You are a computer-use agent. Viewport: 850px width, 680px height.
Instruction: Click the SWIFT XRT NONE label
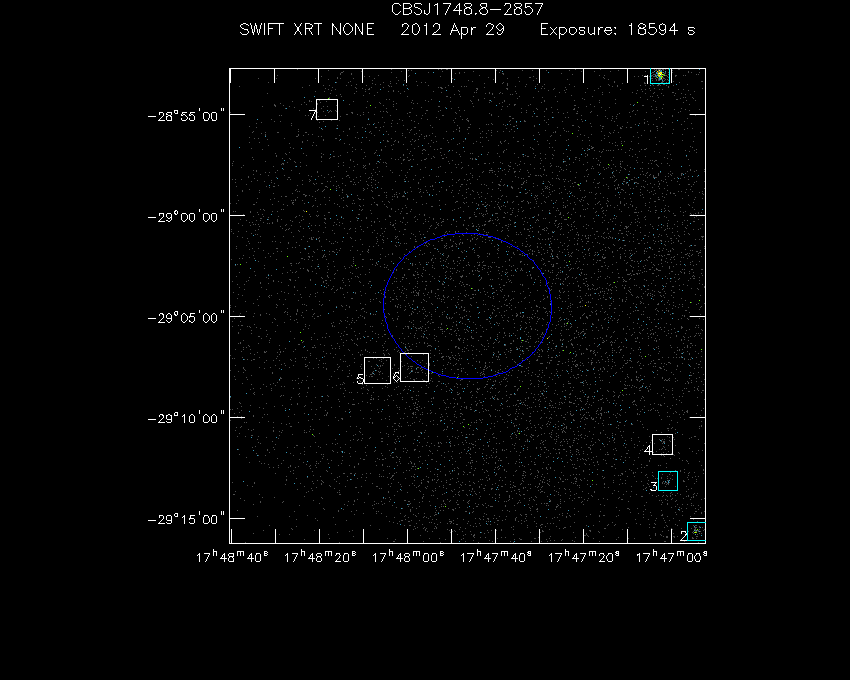point(307,29)
